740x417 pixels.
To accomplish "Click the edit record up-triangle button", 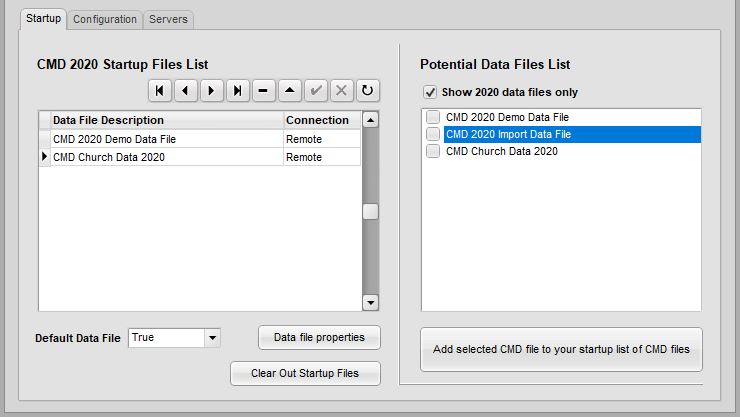I will [x=290, y=91].
